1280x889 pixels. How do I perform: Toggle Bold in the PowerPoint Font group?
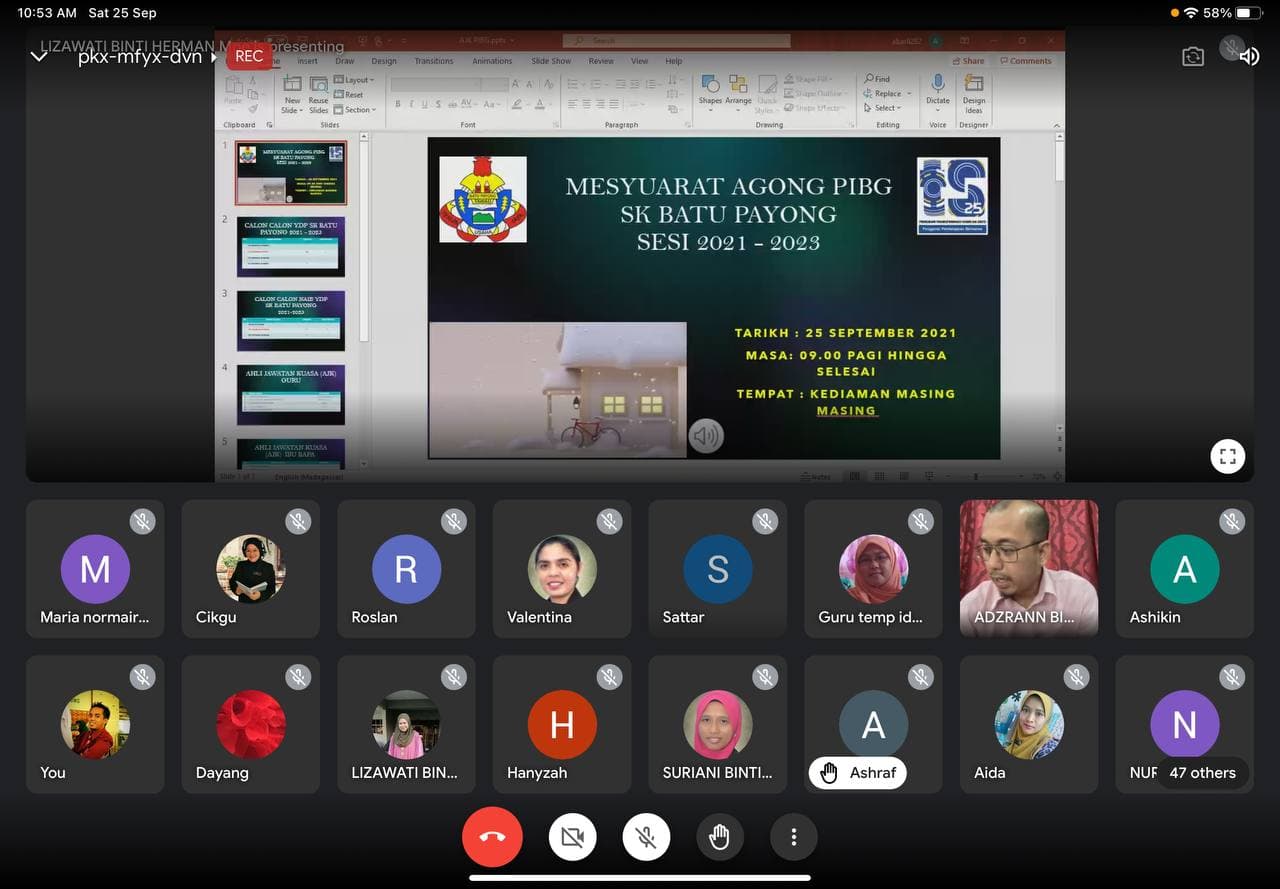point(397,104)
